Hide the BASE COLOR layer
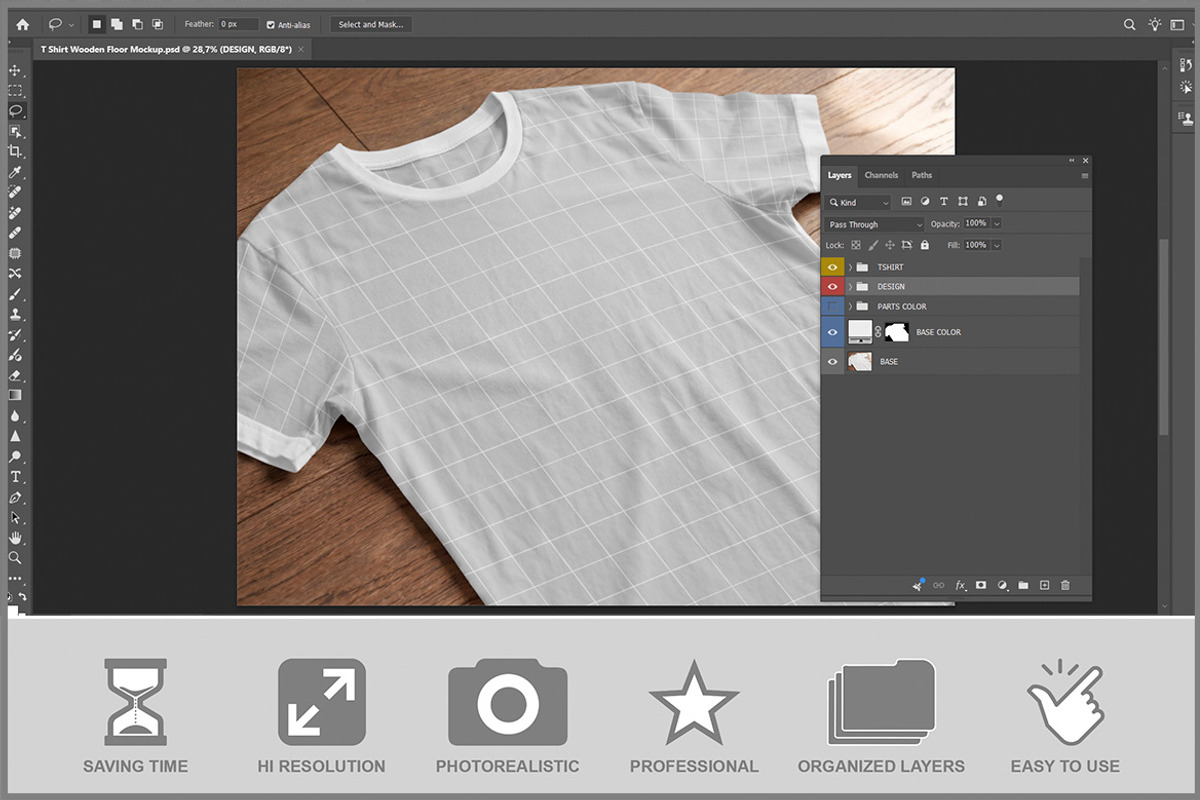Image resolution: width=1200 pixels, height=800 pixels. 832,332
